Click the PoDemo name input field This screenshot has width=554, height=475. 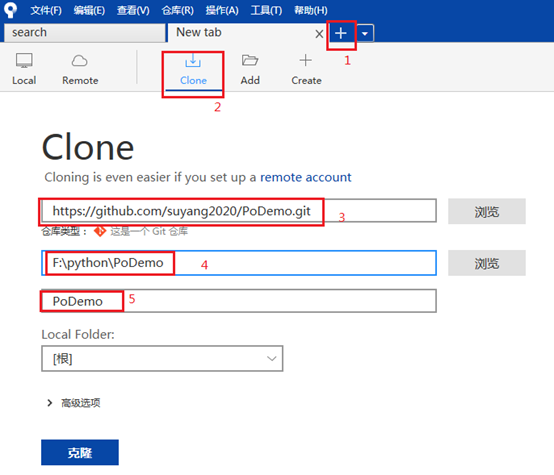(x=239, y=301)
